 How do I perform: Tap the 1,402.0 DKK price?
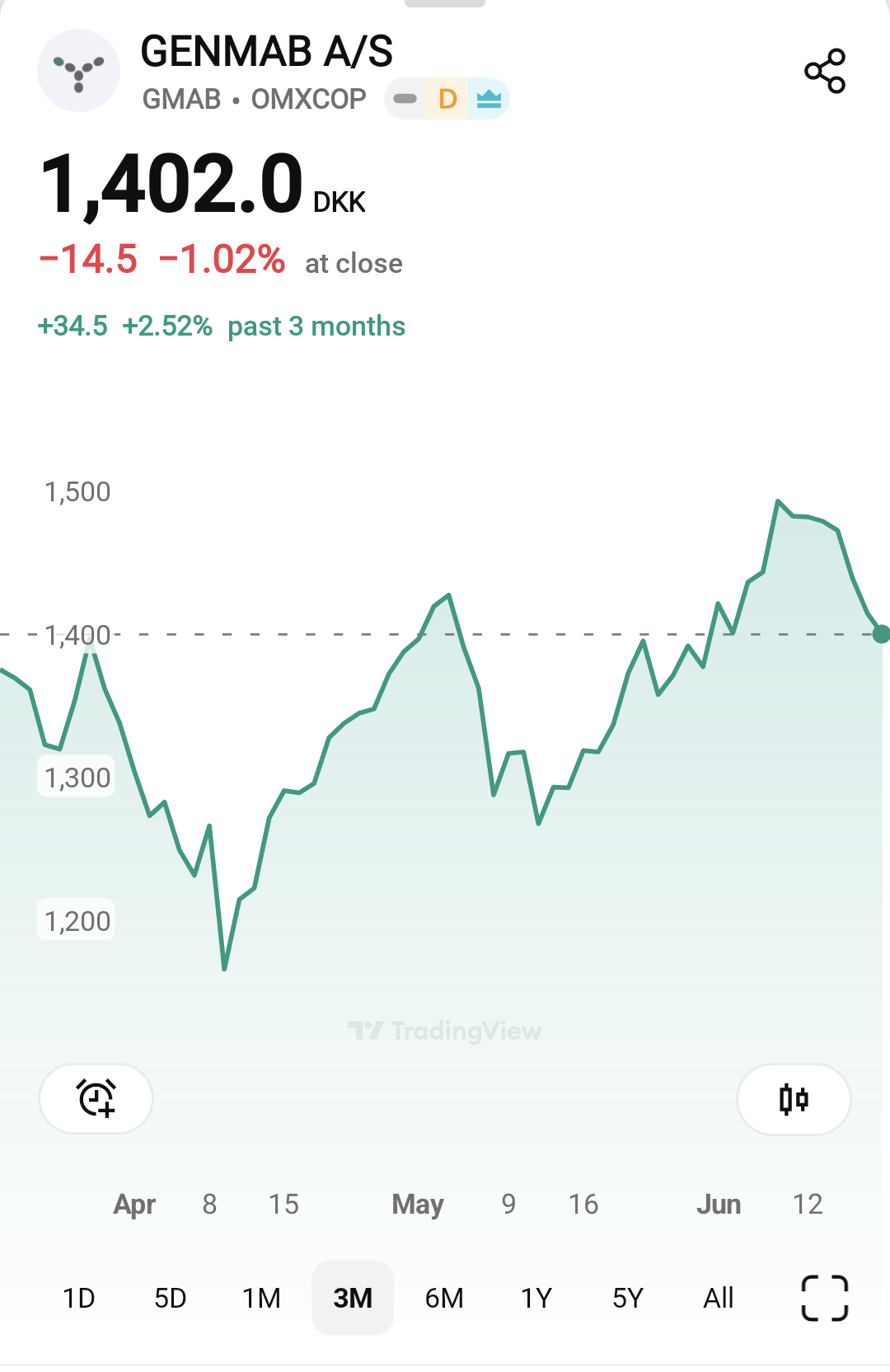pos(203,185)
